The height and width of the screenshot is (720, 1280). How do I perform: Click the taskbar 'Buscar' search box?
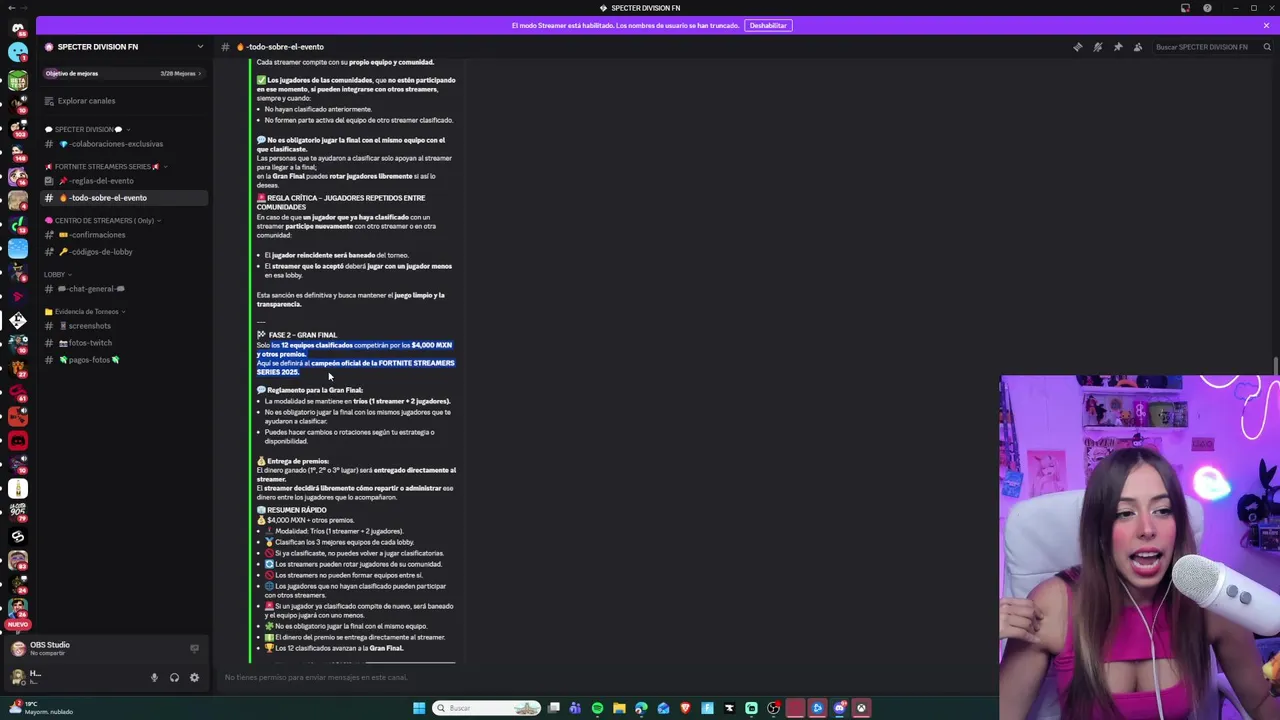click(x=487, y=708)
